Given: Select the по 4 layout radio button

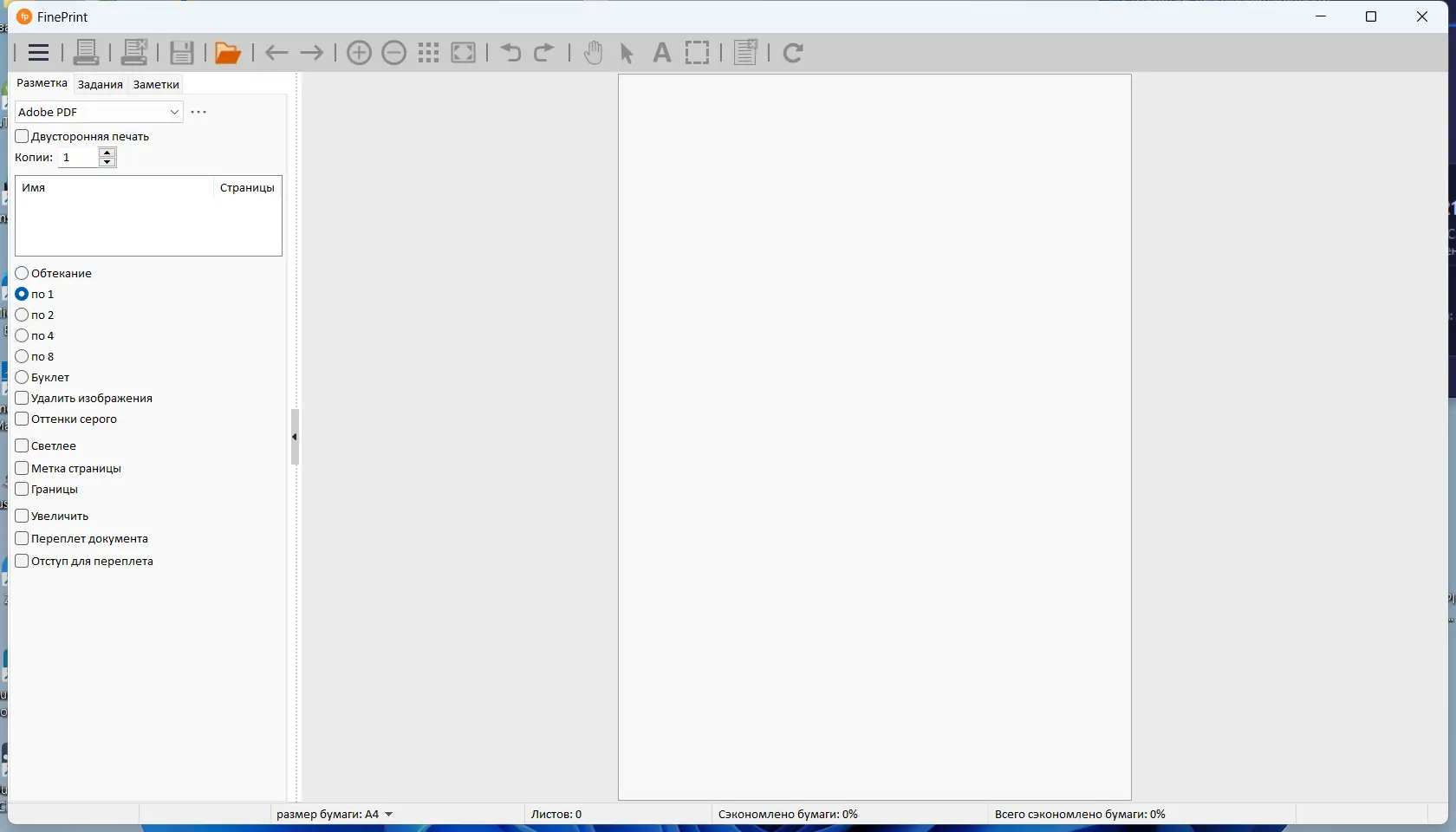Looking at the screenshot, I should click(x=23, y=335).
